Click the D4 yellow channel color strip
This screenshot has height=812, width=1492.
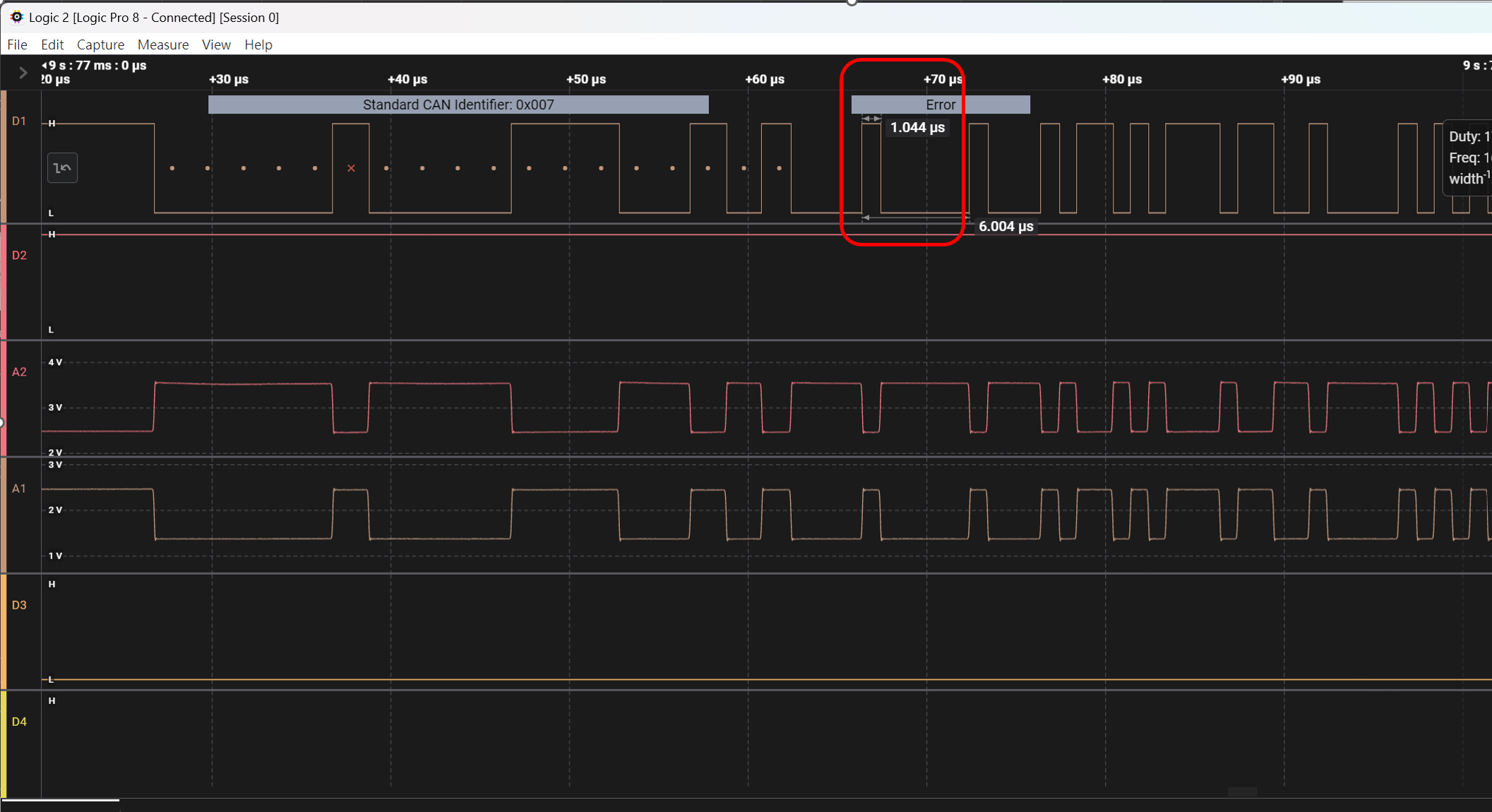tap(3, 745)
